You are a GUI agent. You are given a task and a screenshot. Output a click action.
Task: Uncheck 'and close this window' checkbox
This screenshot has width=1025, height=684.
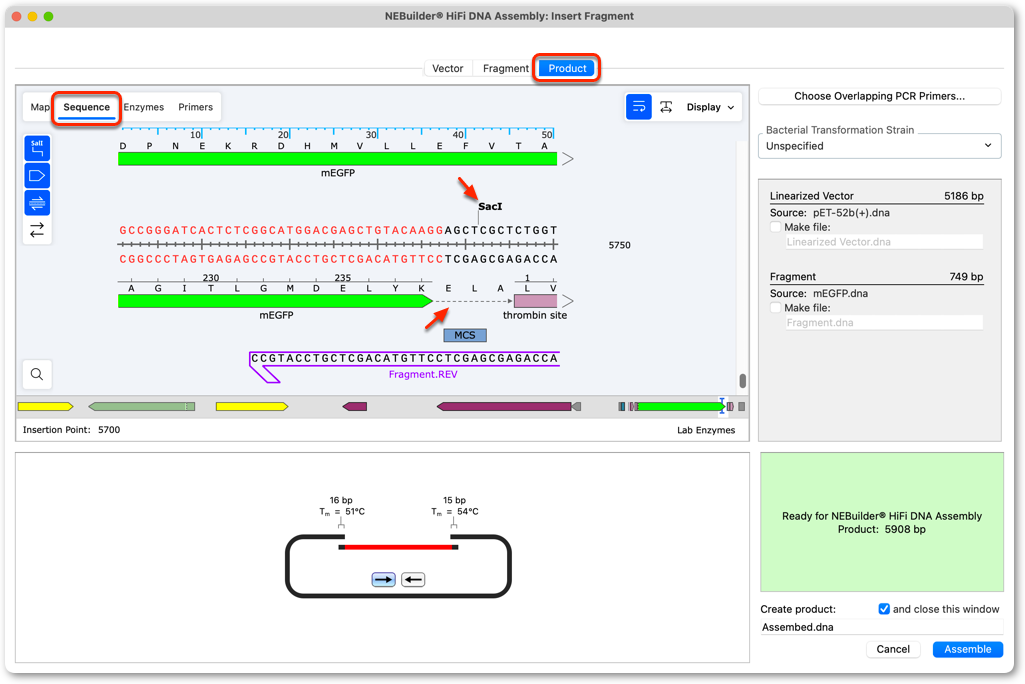(884, 609)
